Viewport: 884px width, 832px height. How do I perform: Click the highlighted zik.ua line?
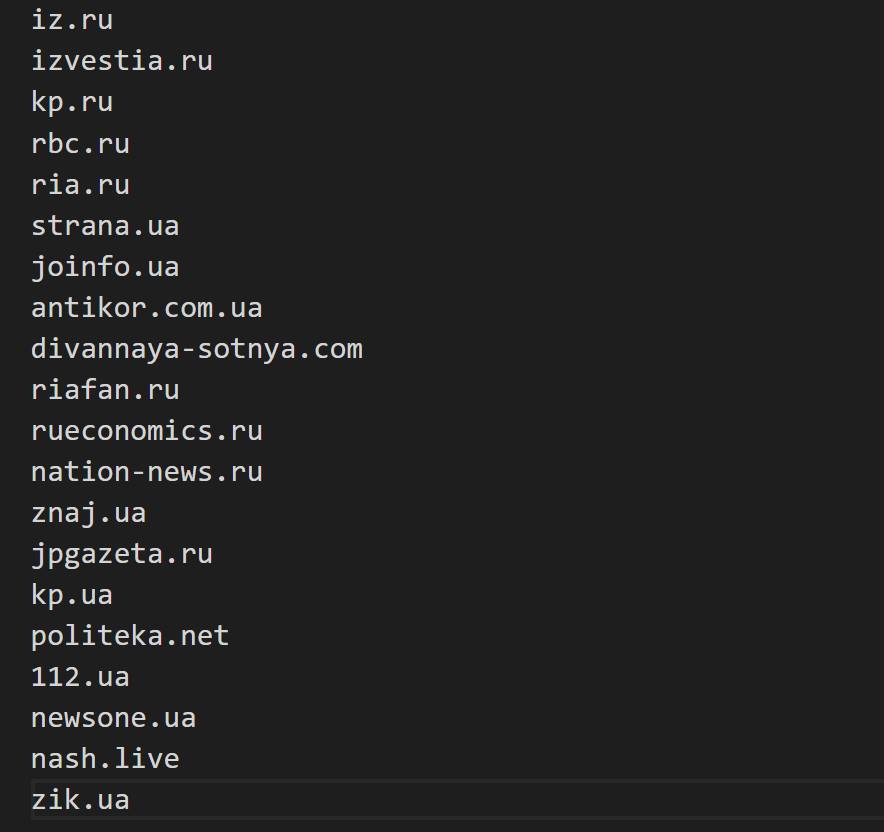(x=80, y=800)
